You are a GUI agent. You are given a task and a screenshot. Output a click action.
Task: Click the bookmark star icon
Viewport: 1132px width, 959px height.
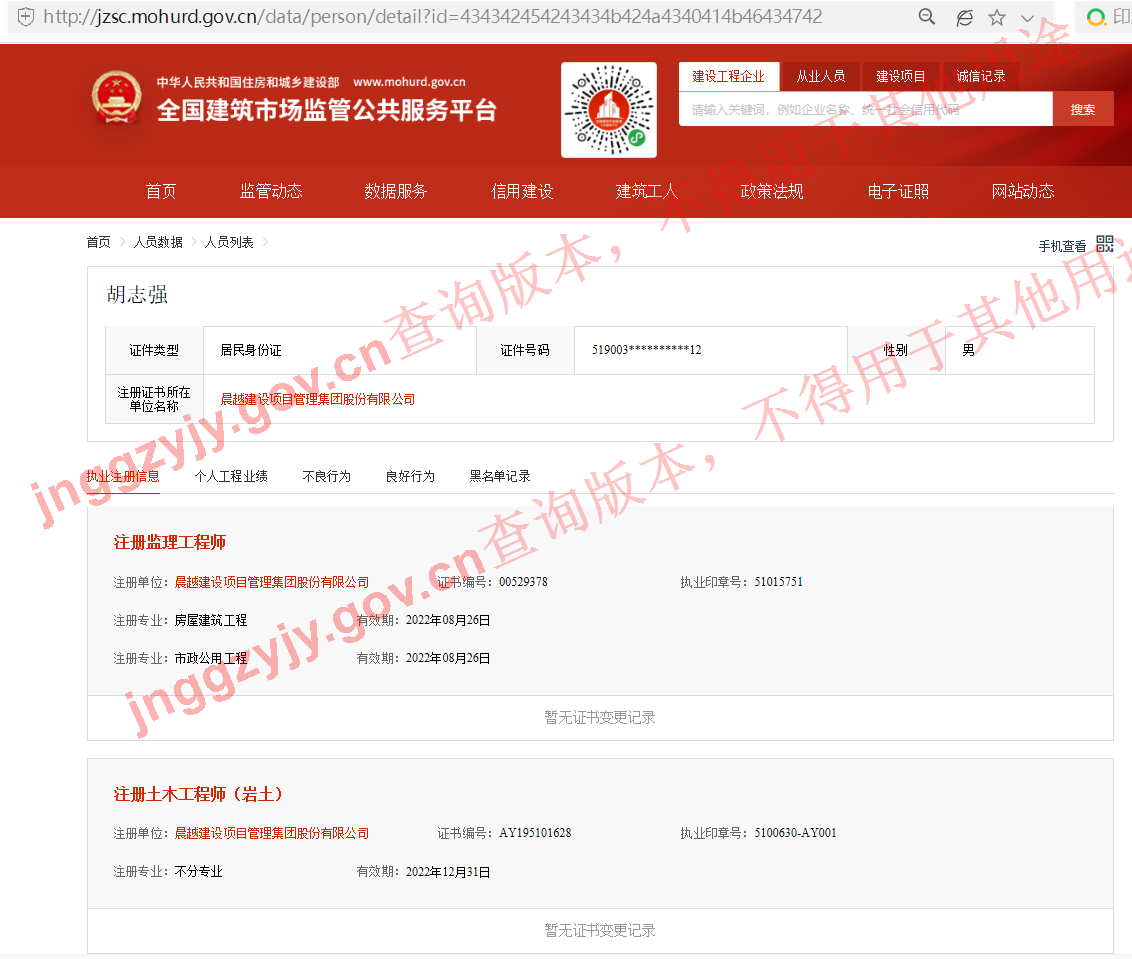(996, 17)
